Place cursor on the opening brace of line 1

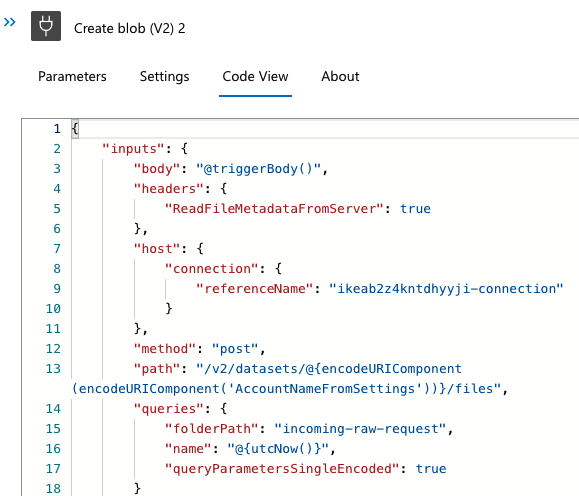[75, 129]
